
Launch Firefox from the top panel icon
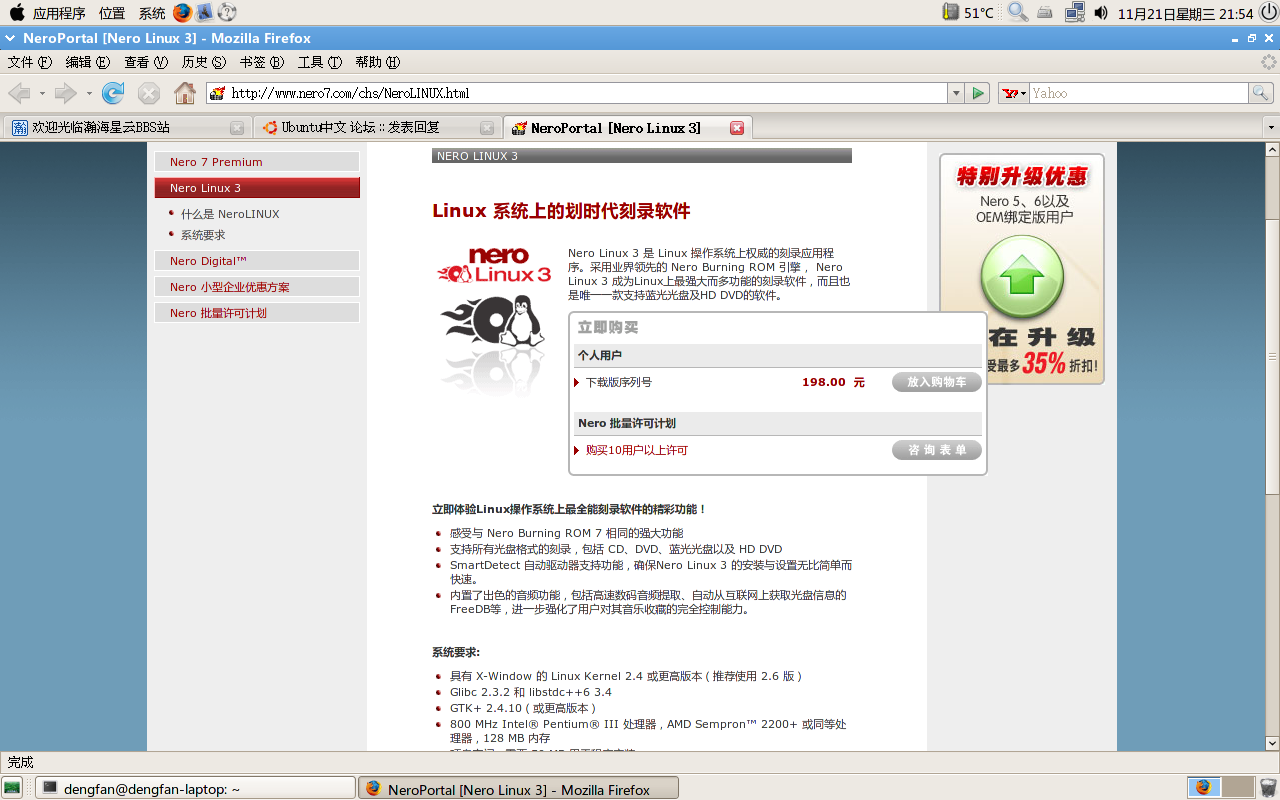(x=182, y=13)
